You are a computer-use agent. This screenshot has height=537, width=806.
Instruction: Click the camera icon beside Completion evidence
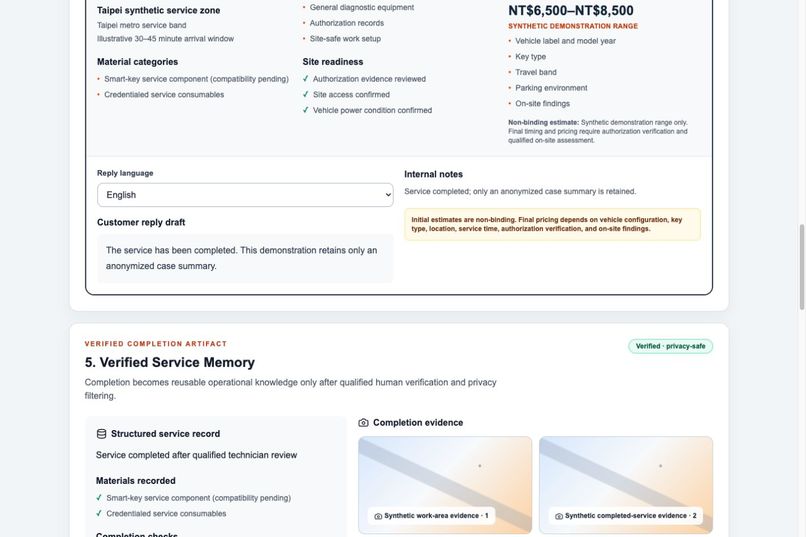point(363,423)
